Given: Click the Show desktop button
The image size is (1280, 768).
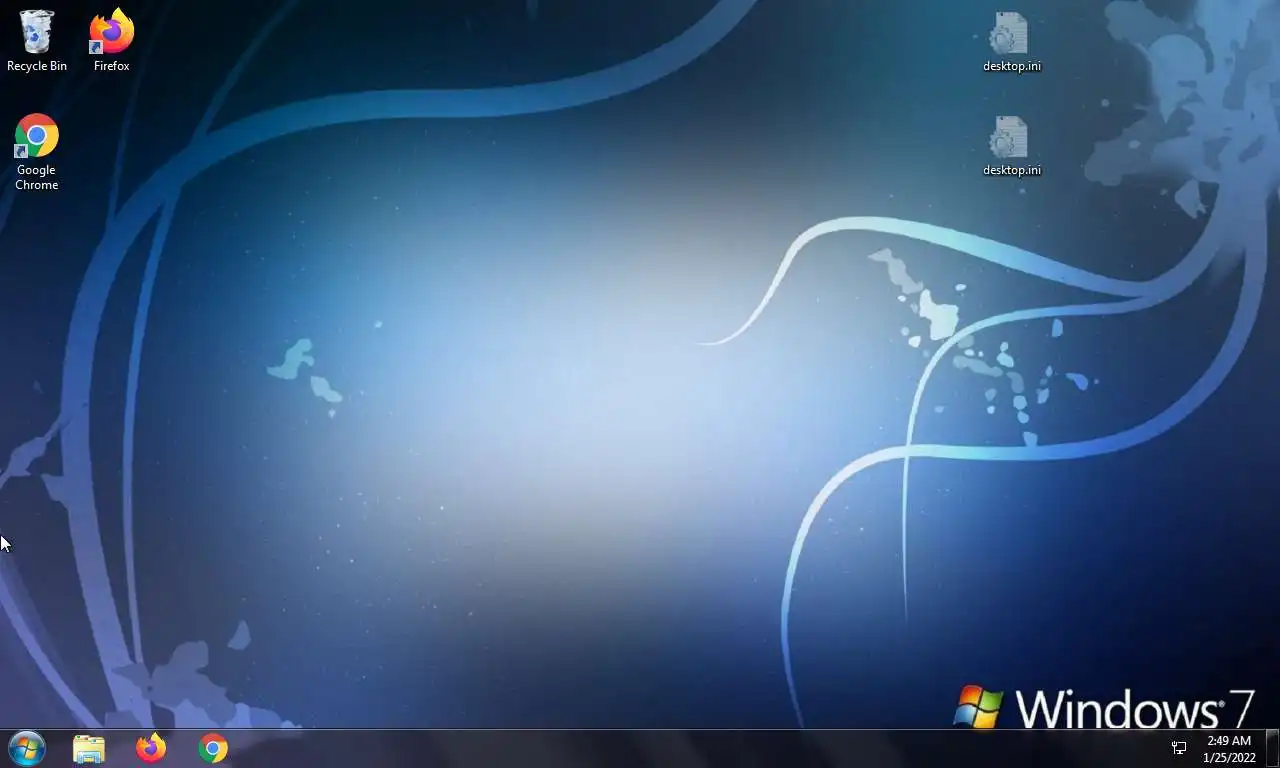Looking at the screenshot, I should (1273, 748).
